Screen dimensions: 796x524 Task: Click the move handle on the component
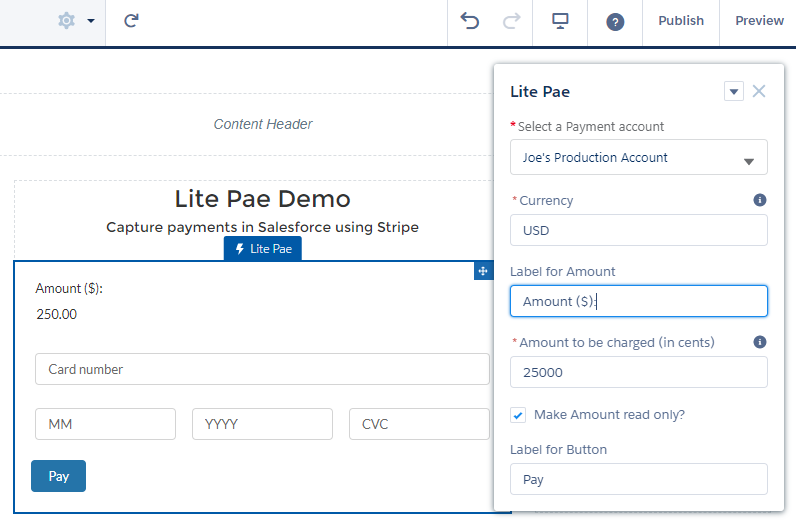[483, 271]
